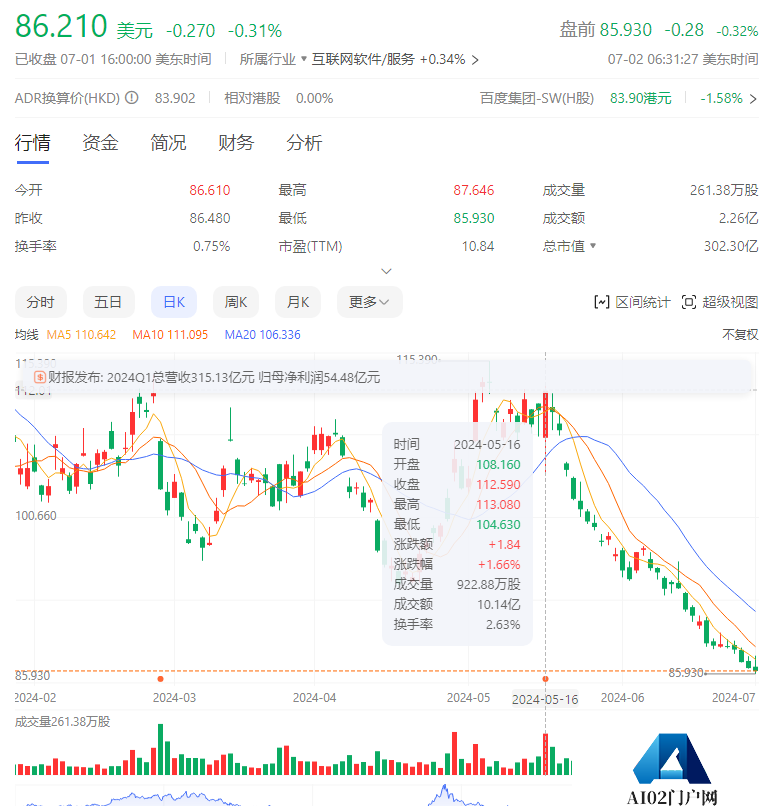Open 区间统计 range statistics tool
Screen dimensions: 772x806
point(632,302)
